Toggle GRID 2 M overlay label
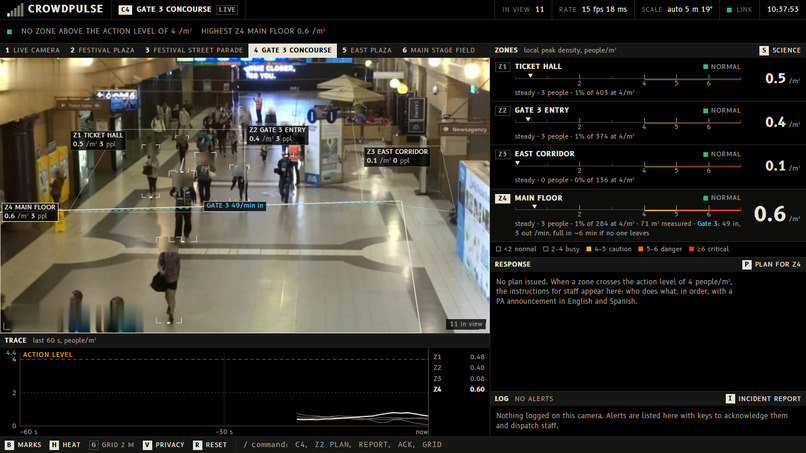The image size is (806, 453). pos(118,445)
